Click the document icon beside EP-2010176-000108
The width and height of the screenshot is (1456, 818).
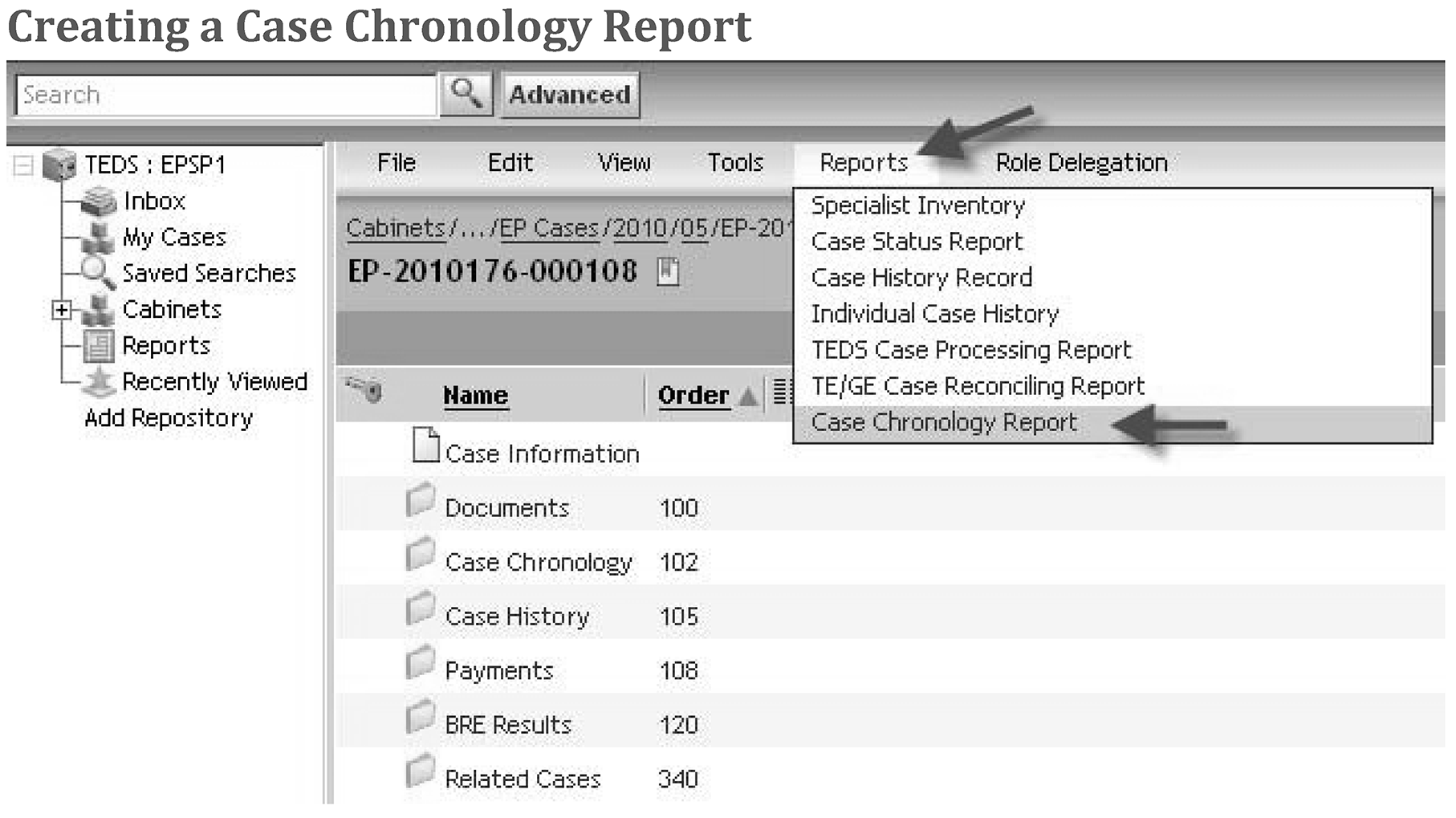[x=668, y=272]
